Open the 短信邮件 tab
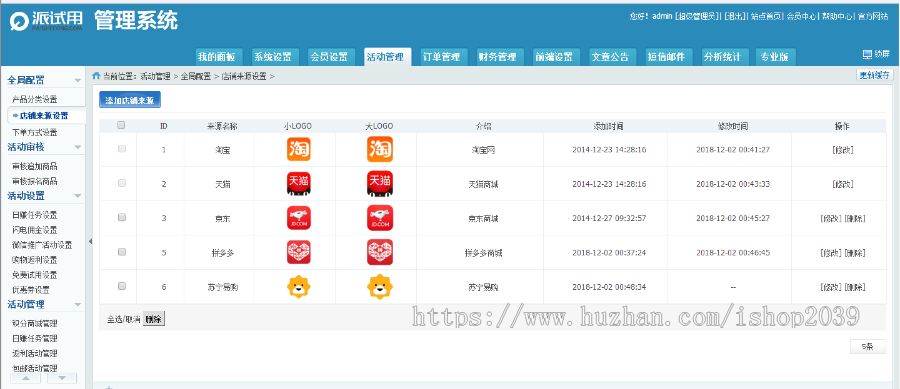This screenshot has height=389, width=900. pyautogui.click(x=668, y=57)
